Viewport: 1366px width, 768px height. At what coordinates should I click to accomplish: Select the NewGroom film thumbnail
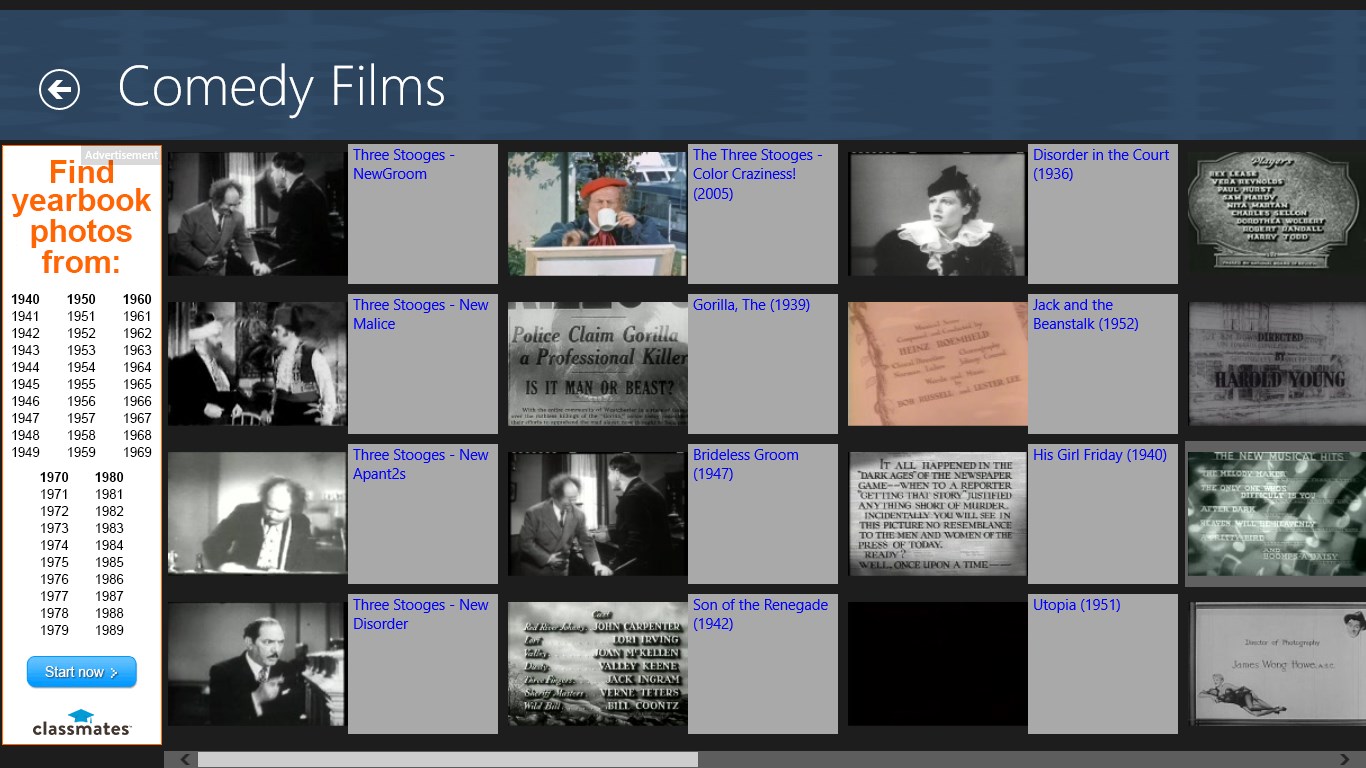click(x=257, y=214)
